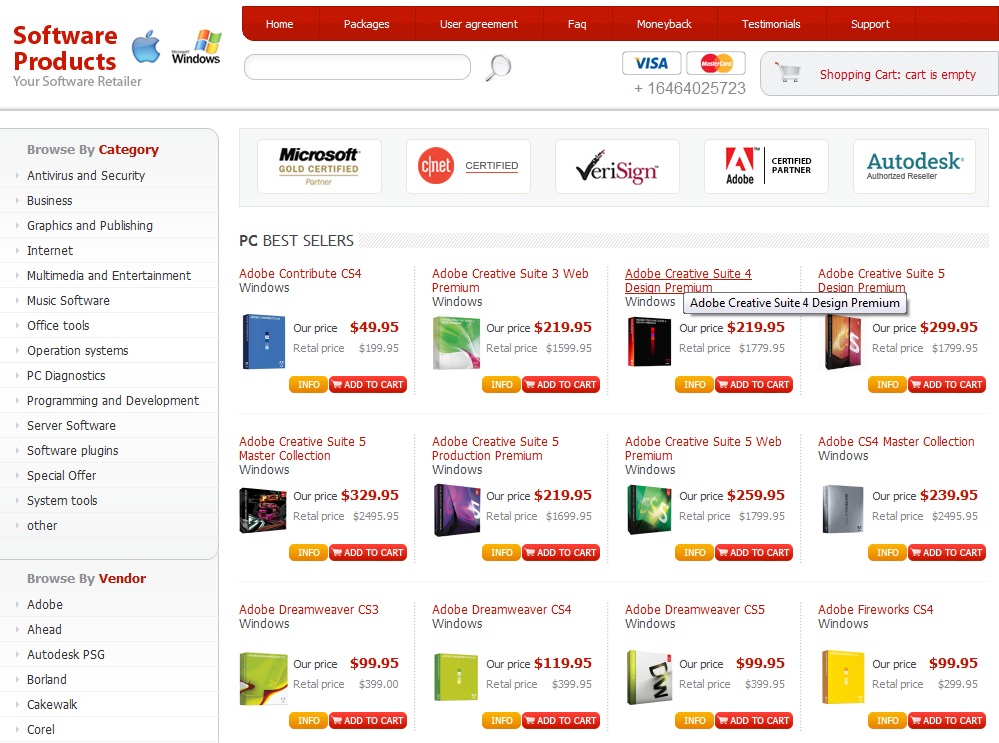999x743 pixels.
Task: Open the VeriSign certification badge
Action: tap(617, 166)
